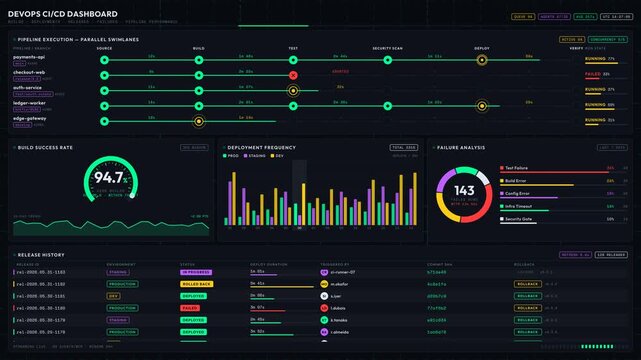This screenshot has width=641, height=360.
Task: Click the build success trend area chart
Action: click(x=111, y=228)
